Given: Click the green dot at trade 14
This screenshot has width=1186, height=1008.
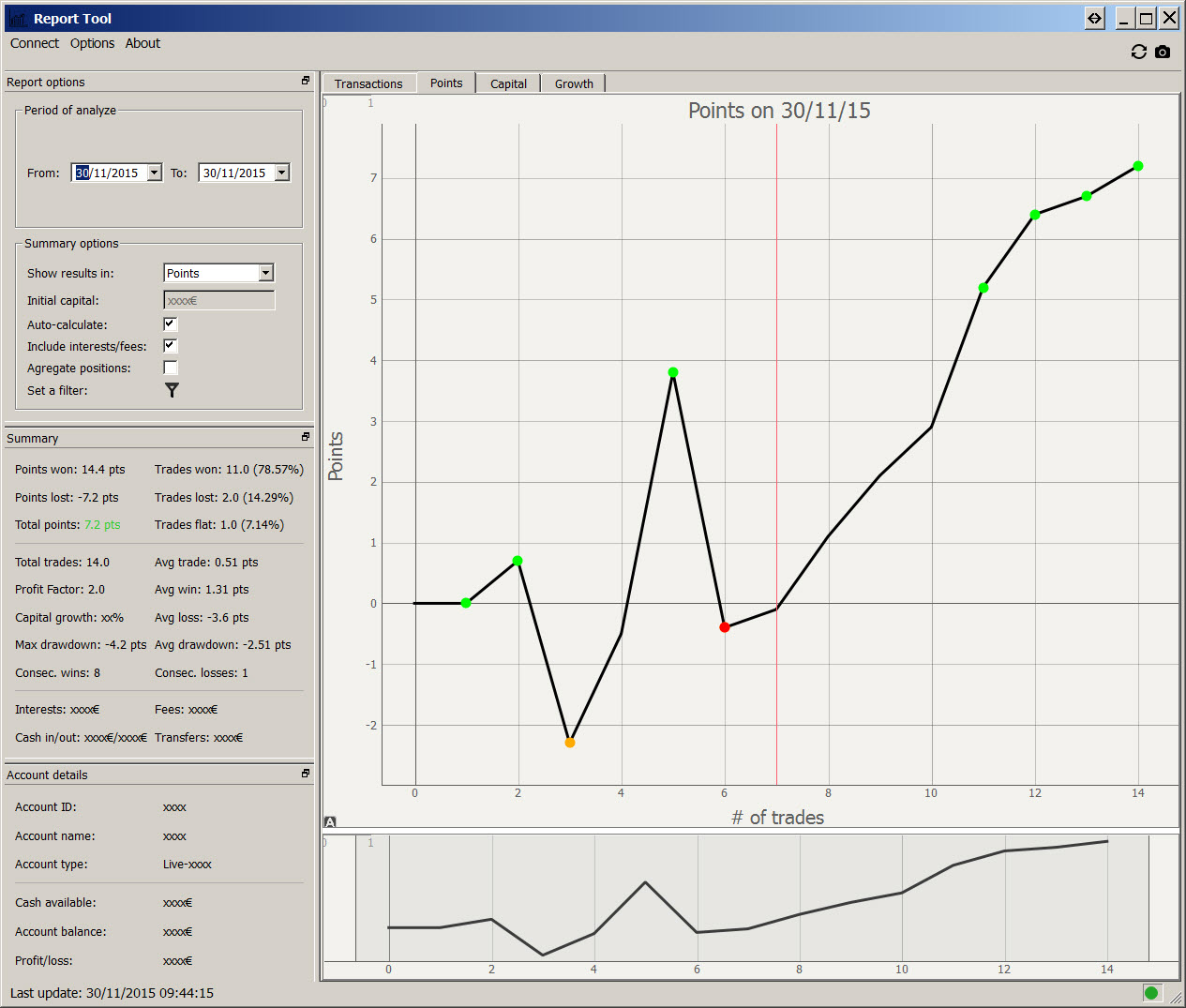Looking at the screenshot, I should [1138, 166].
